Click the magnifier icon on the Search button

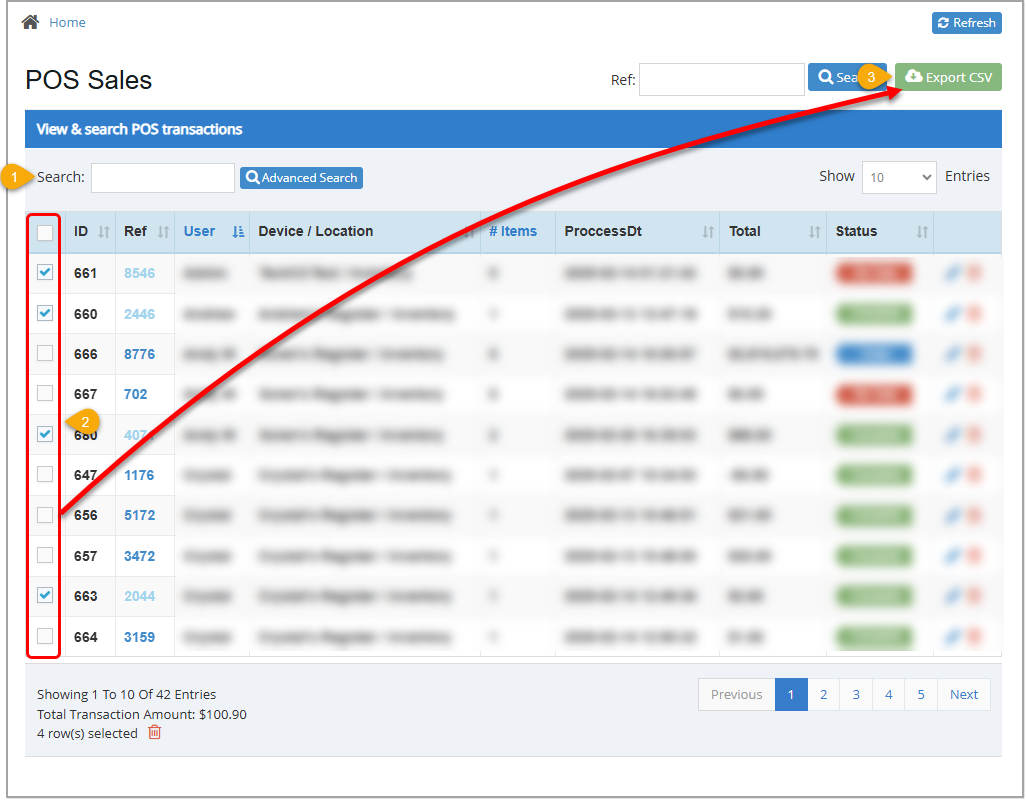(x=828, y=77)
